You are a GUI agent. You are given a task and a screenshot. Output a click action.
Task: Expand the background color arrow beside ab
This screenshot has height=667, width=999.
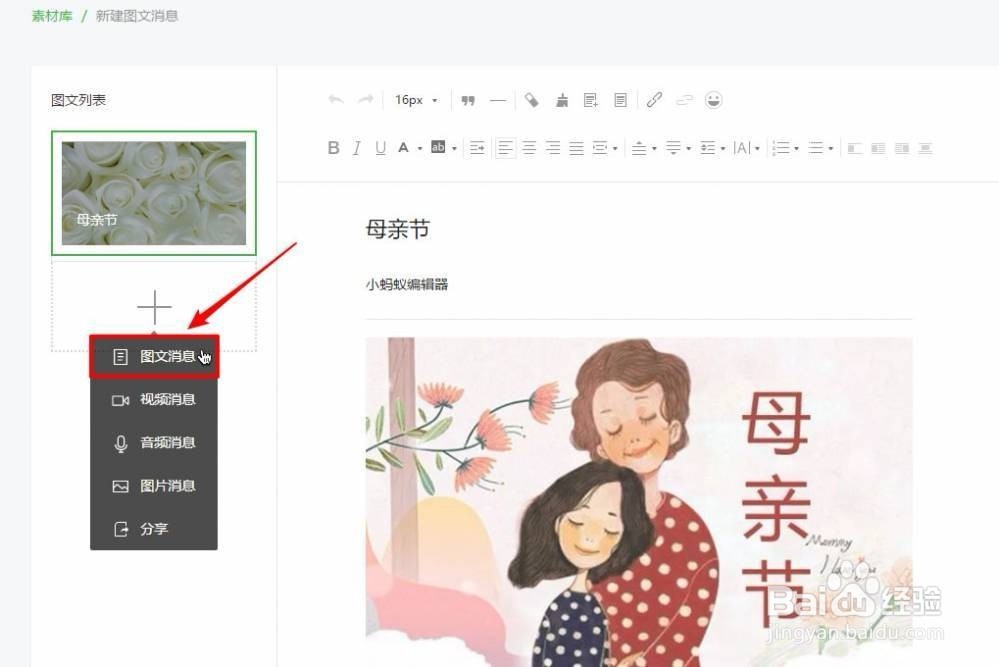coord(454,148)
